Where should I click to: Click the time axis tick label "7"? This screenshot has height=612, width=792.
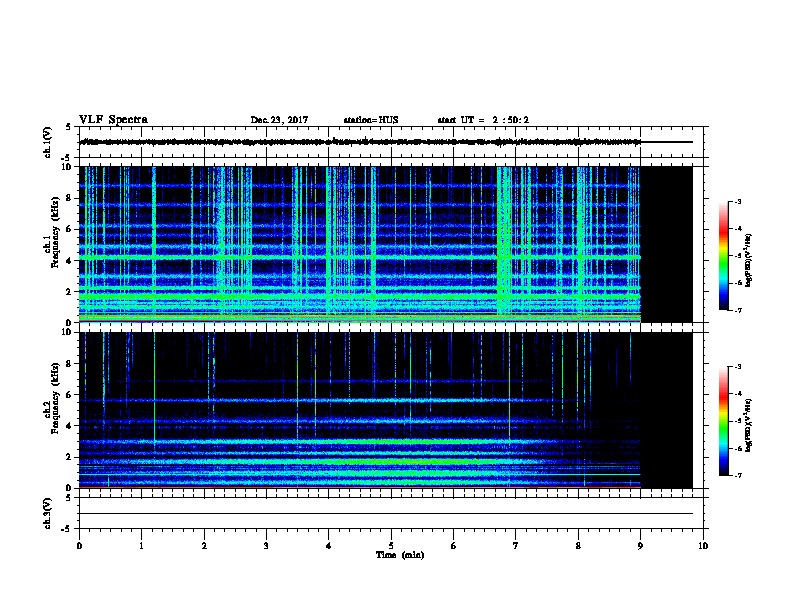click(x=516, y=546)
